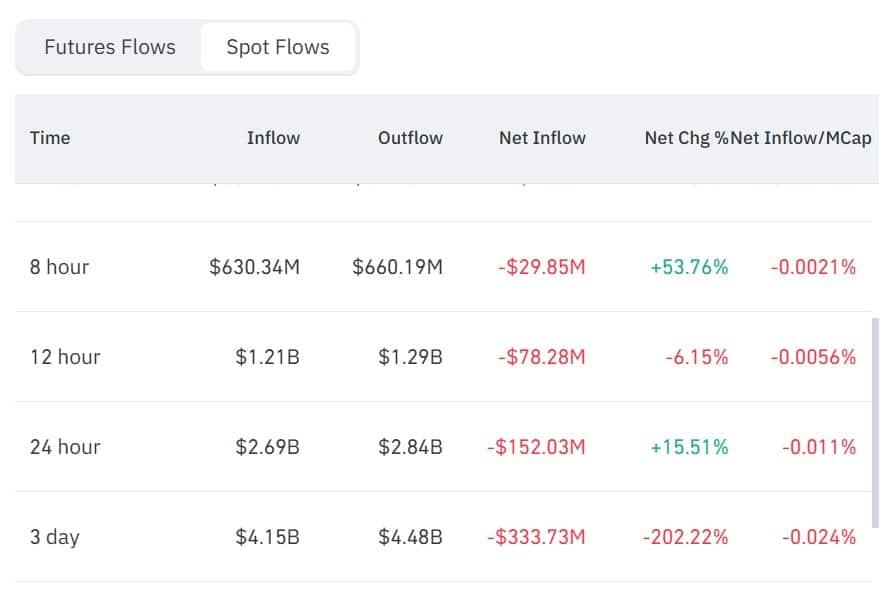
Task: Click the $2.84B outflow value
Action: pos(411,447)
